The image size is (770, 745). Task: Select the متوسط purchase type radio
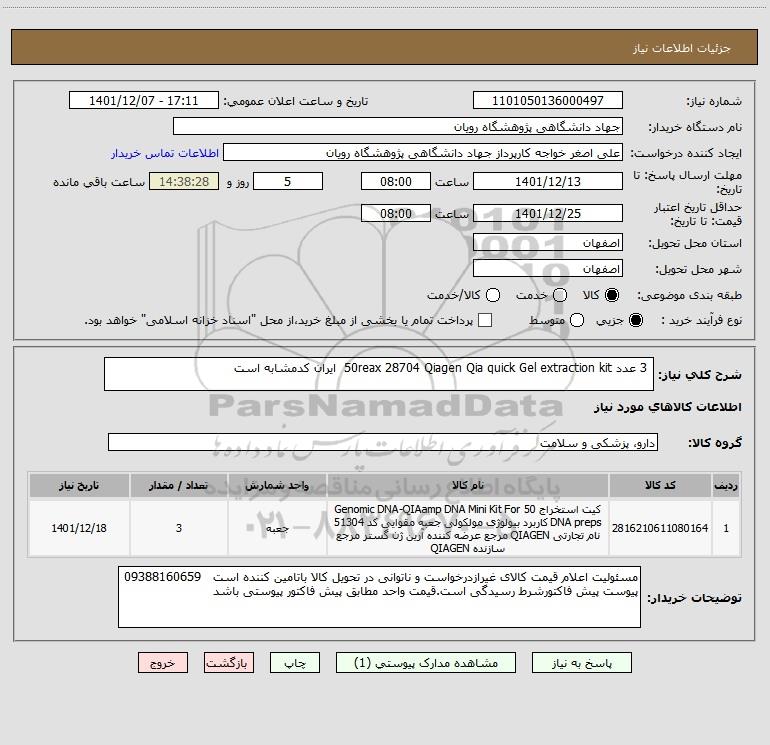577,321
